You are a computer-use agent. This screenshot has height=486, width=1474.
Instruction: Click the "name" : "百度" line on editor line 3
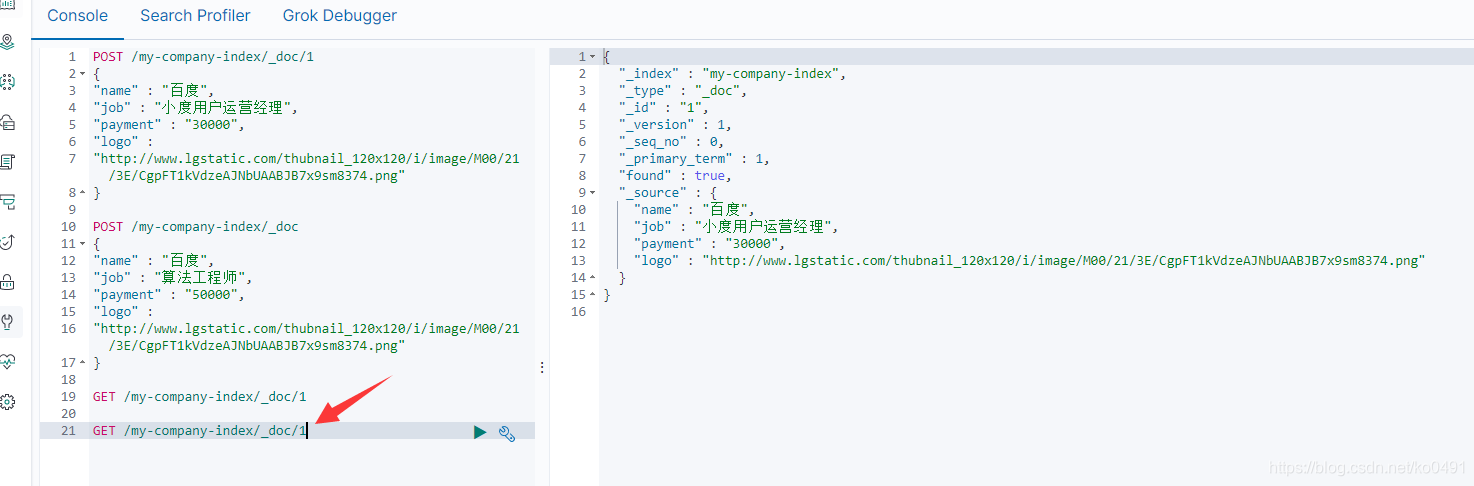click(153, 91)
